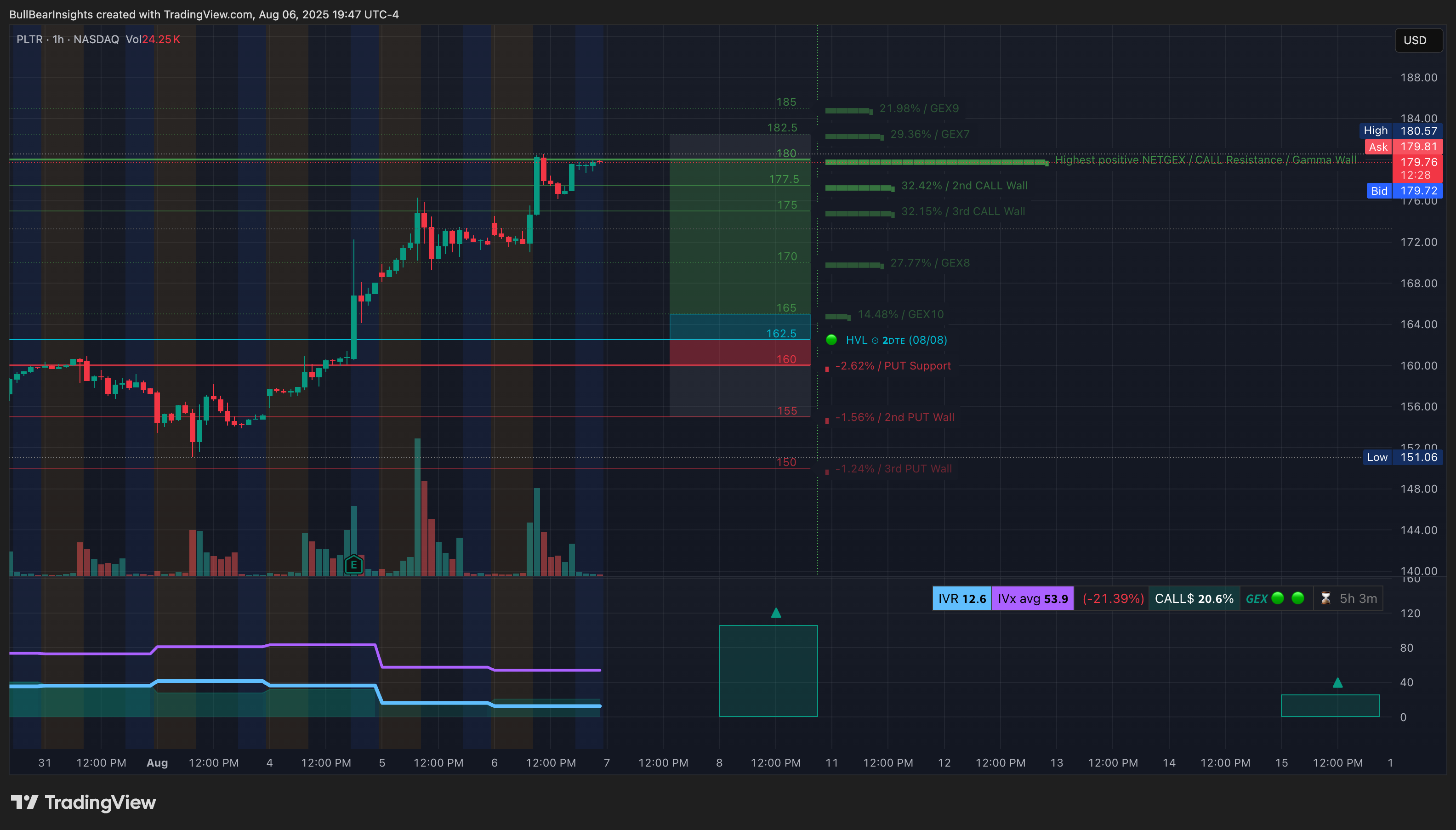Click the 11 date on time axis
This screenshot has width=1456, height=830.
832,763
